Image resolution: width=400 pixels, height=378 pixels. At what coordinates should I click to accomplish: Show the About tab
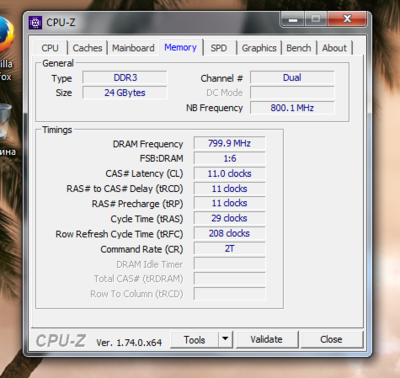(334, 48)
